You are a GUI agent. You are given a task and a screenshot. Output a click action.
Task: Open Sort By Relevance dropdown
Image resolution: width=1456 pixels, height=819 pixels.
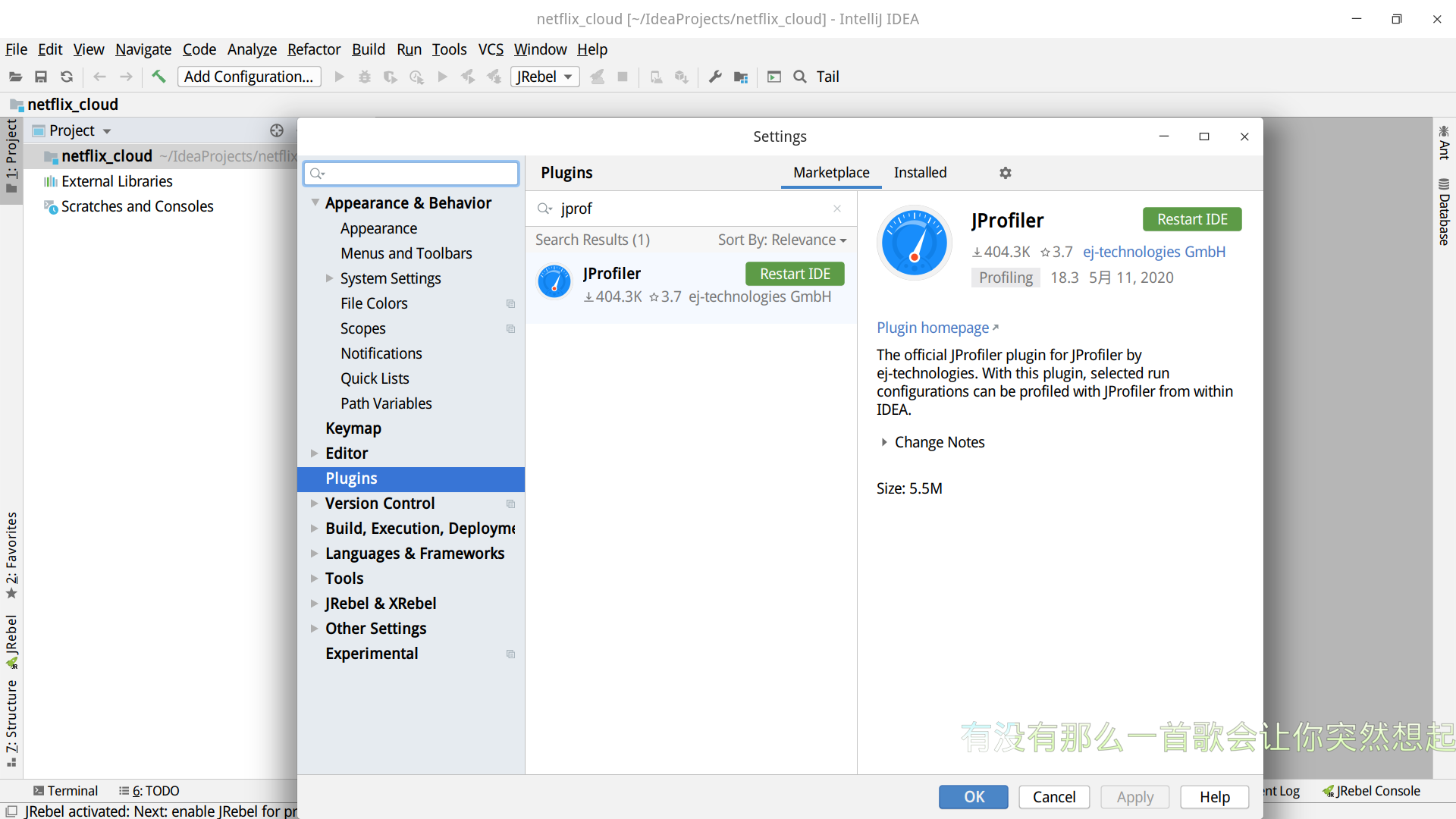(x=782, y=240)
